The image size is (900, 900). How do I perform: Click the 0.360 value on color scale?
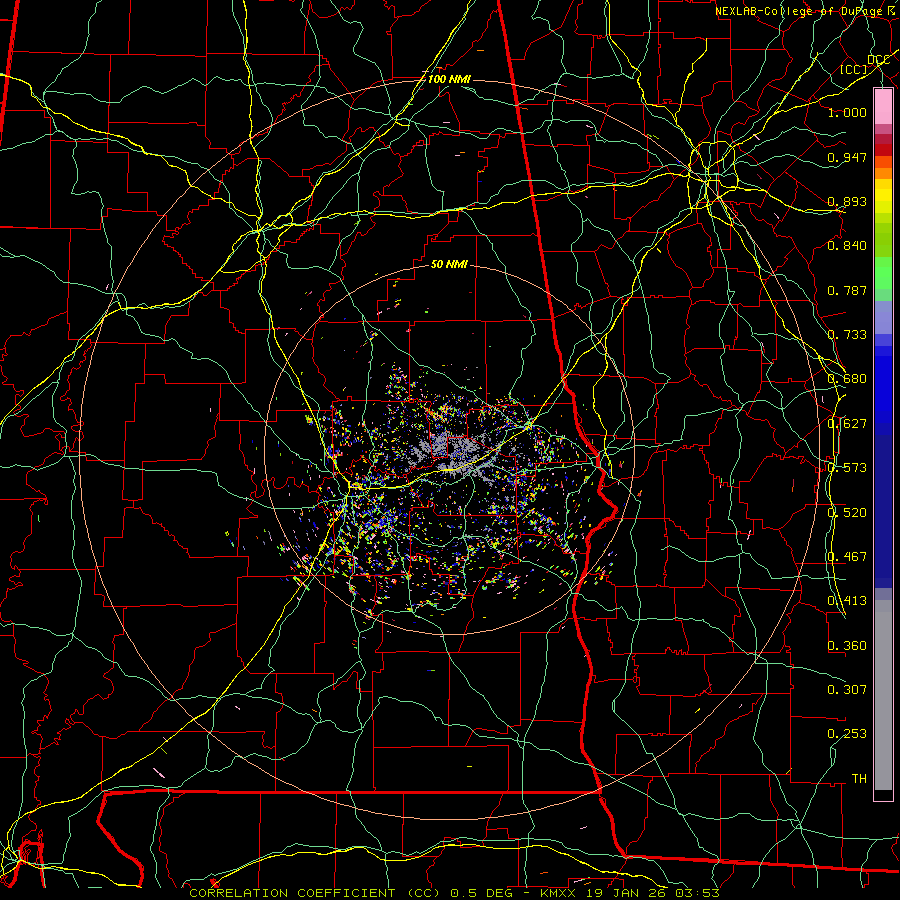pyautogui.click(x=847, y=645)
